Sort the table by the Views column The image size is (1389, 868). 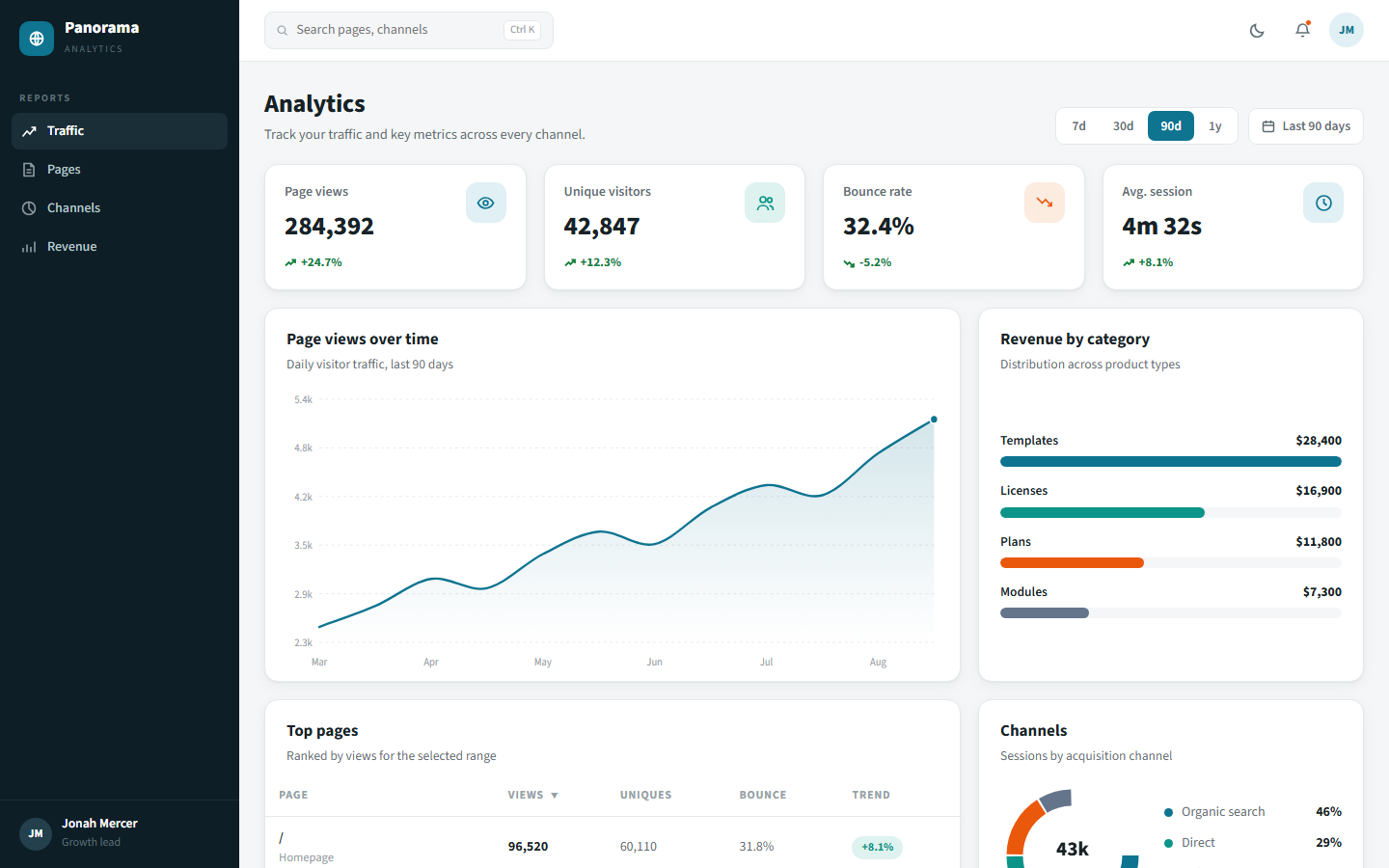point(533,796)
